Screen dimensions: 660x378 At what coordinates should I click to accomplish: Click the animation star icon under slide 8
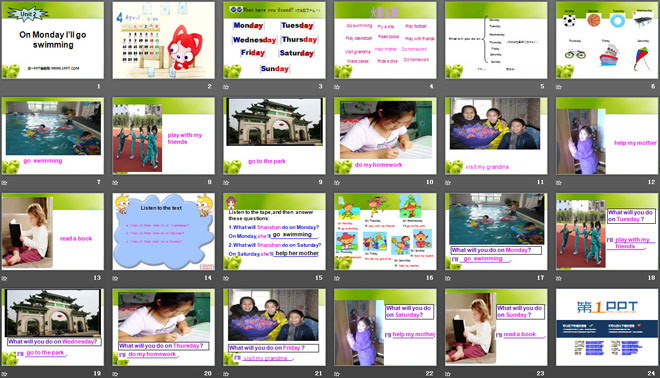(x=115, y=183)
